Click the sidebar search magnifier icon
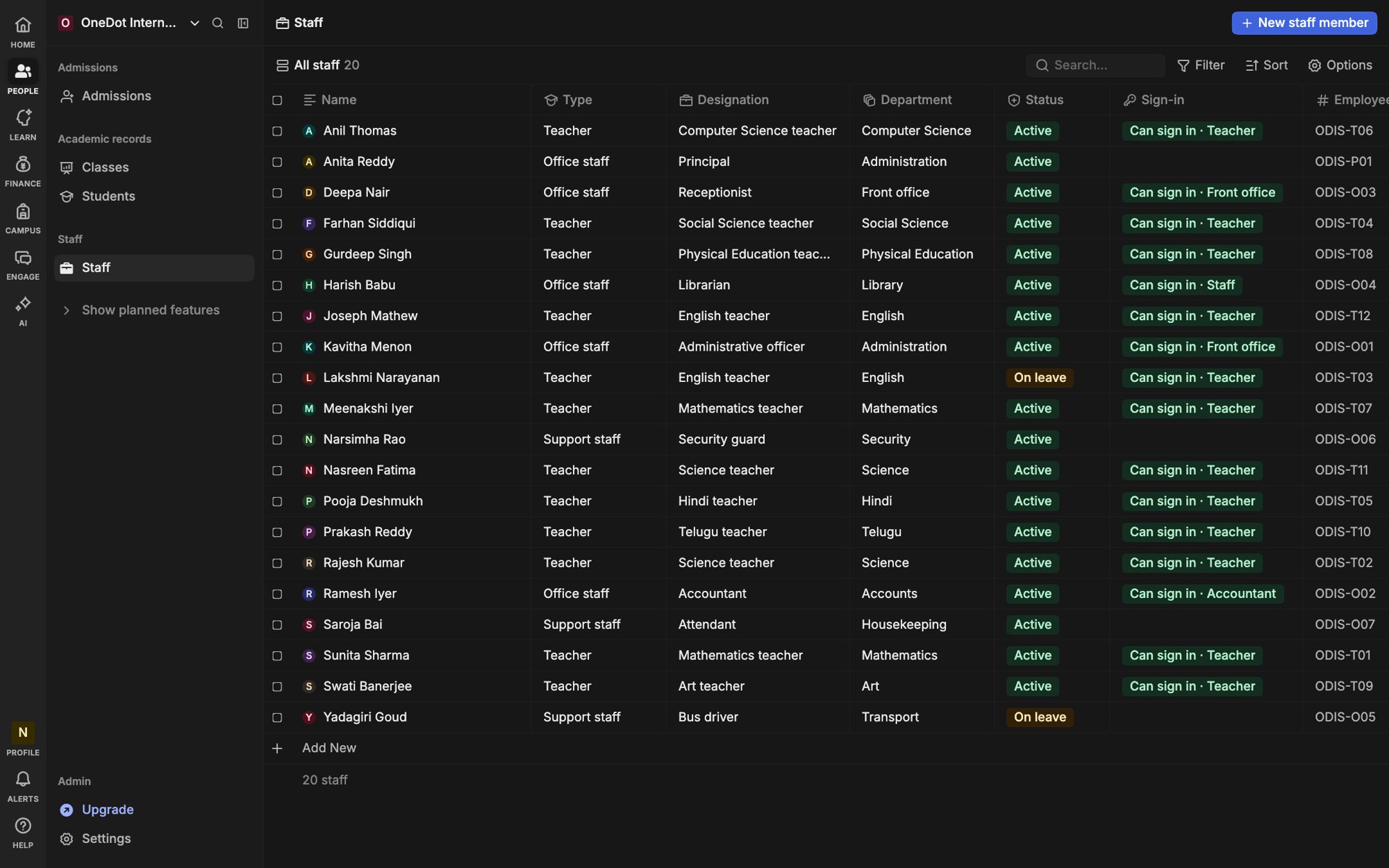 [217, 23]
